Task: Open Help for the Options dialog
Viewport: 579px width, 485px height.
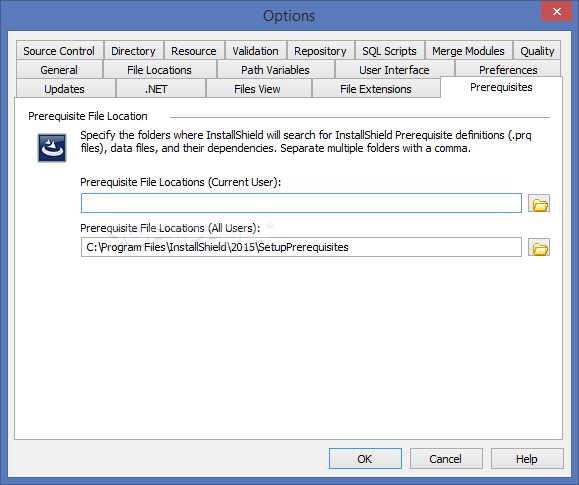Action: (x=527, y=459)
